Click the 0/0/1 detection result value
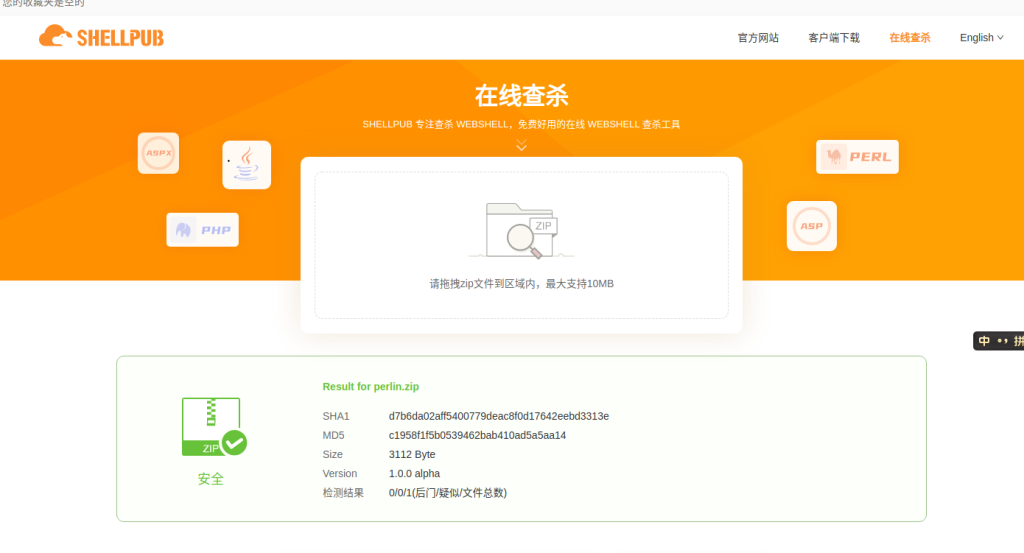This screenshot has width=1024, height=553. tap(447, 492)
